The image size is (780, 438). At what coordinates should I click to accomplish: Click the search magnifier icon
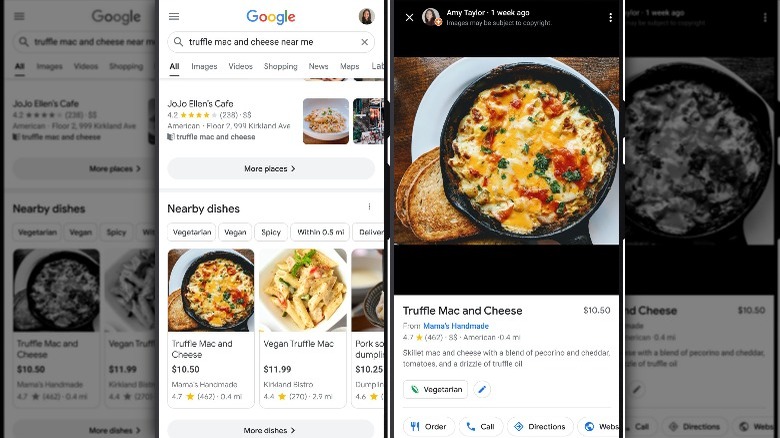click(x=178, y=42)
